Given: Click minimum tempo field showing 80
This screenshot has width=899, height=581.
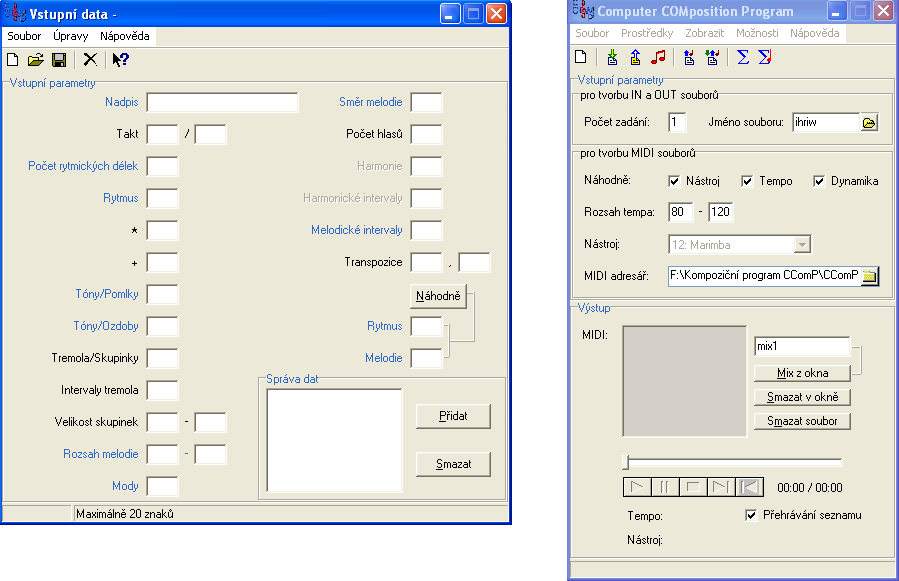Looking at the screenshot, I should coord(681,212).
